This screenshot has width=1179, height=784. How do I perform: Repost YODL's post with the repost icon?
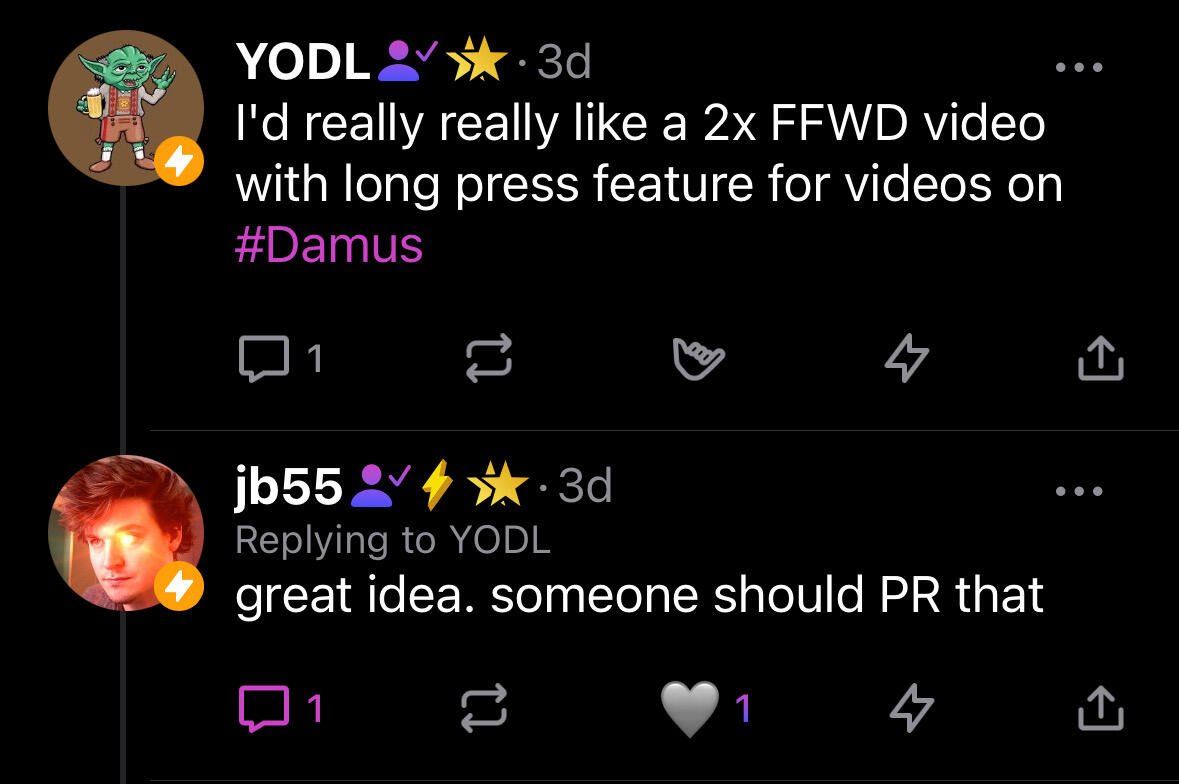489,359
